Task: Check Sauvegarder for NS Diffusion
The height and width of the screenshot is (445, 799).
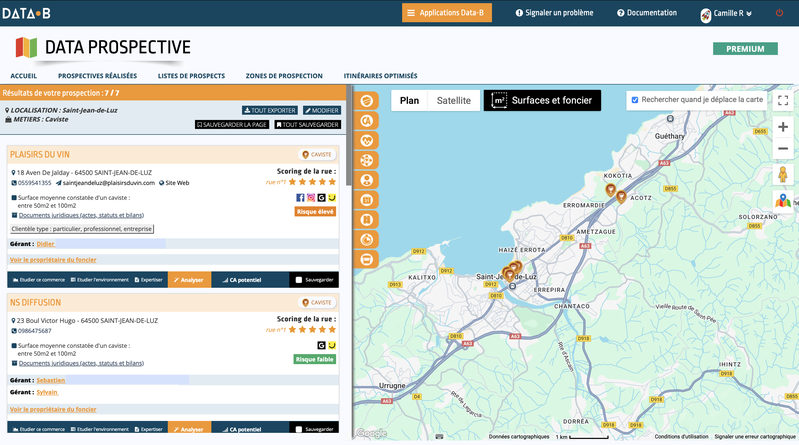Action: coord(299,429)
